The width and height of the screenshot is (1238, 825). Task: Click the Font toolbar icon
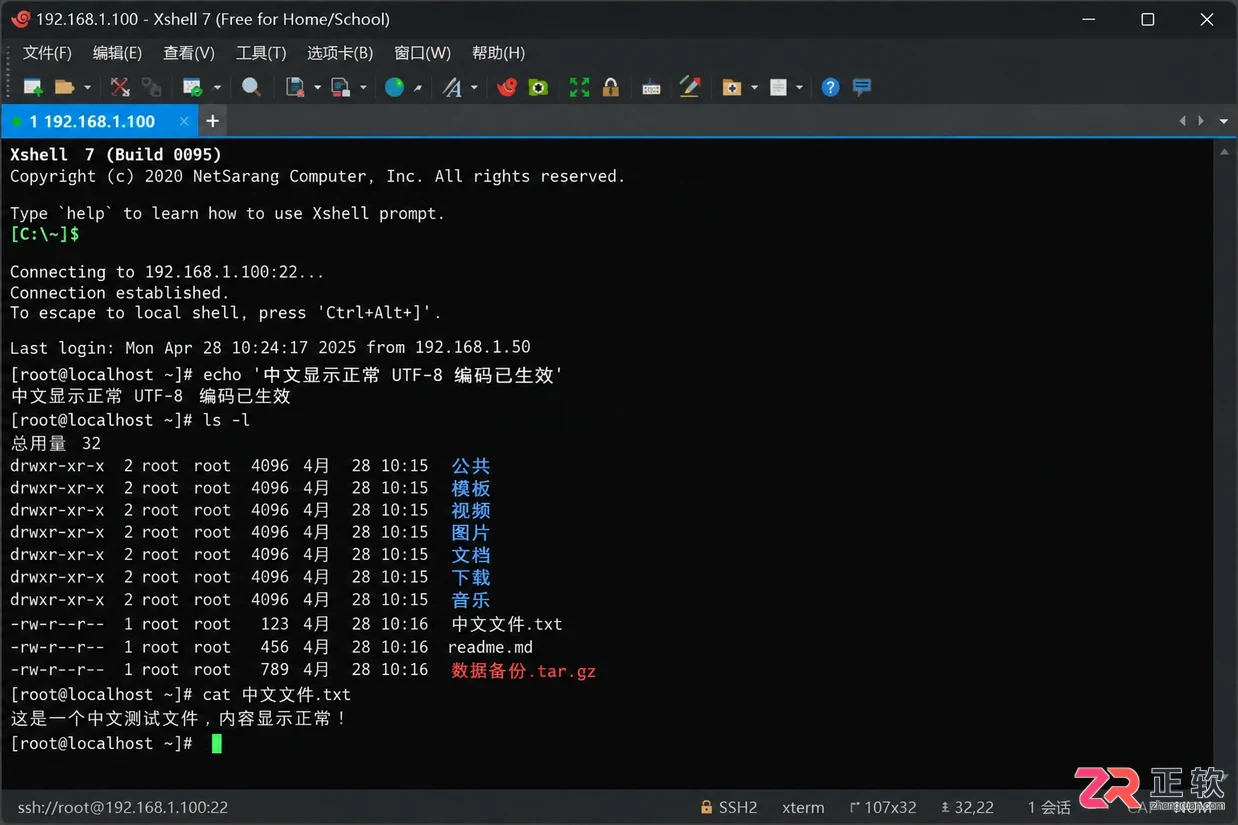452,87
